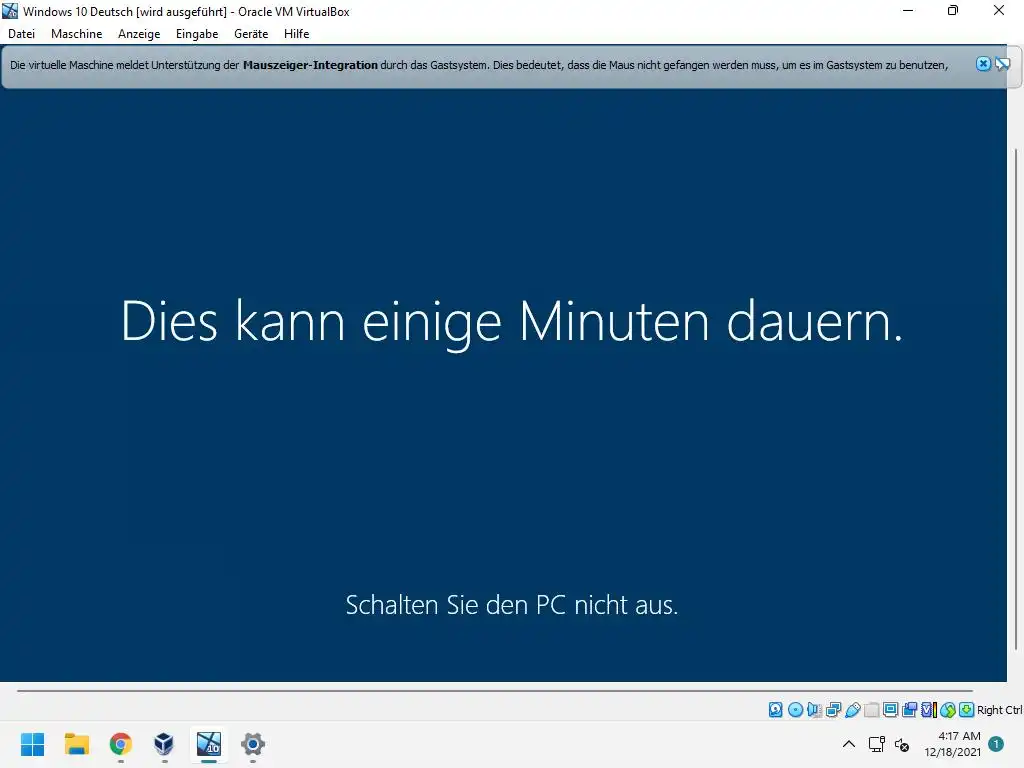Click the VirtualBox title bar window icon
Viewport: 1024px width, 768px height.
click(x=10, y=11)
